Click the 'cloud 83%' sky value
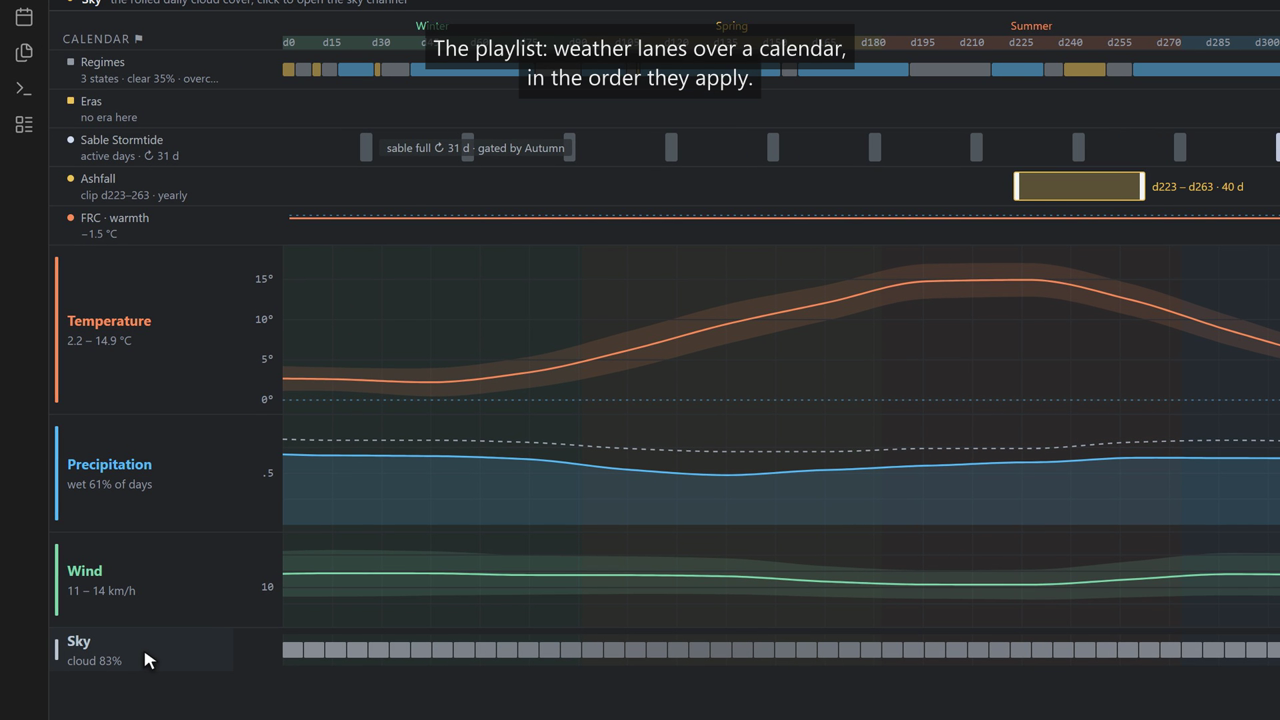Image resolution: width=1280 pixels, height=720 pixels. (x=94, y=661)
